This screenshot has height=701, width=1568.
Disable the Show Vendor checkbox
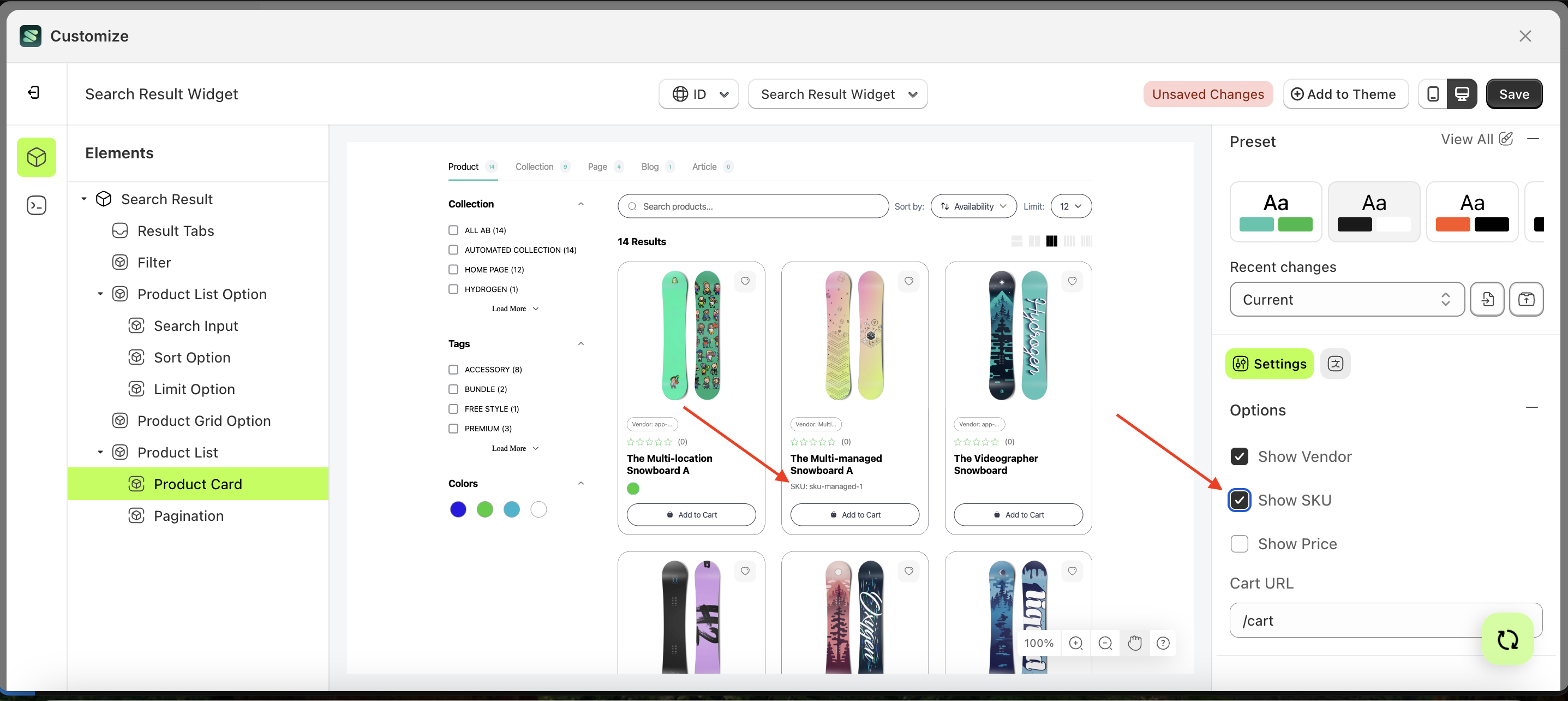[1240, 456]
